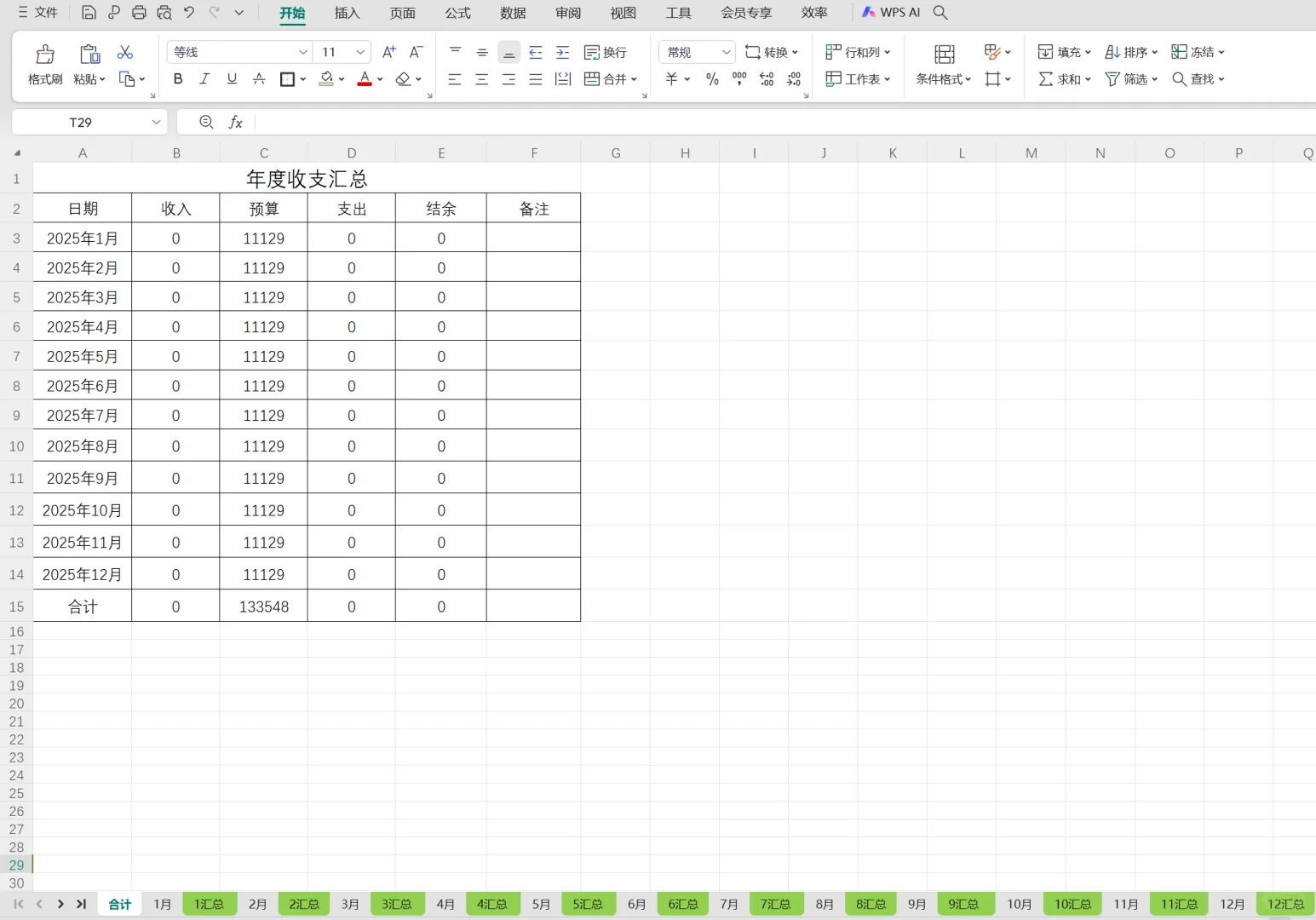Toggle underline formatting
This screenshot has width=1316, height=920.
[232, 79]
